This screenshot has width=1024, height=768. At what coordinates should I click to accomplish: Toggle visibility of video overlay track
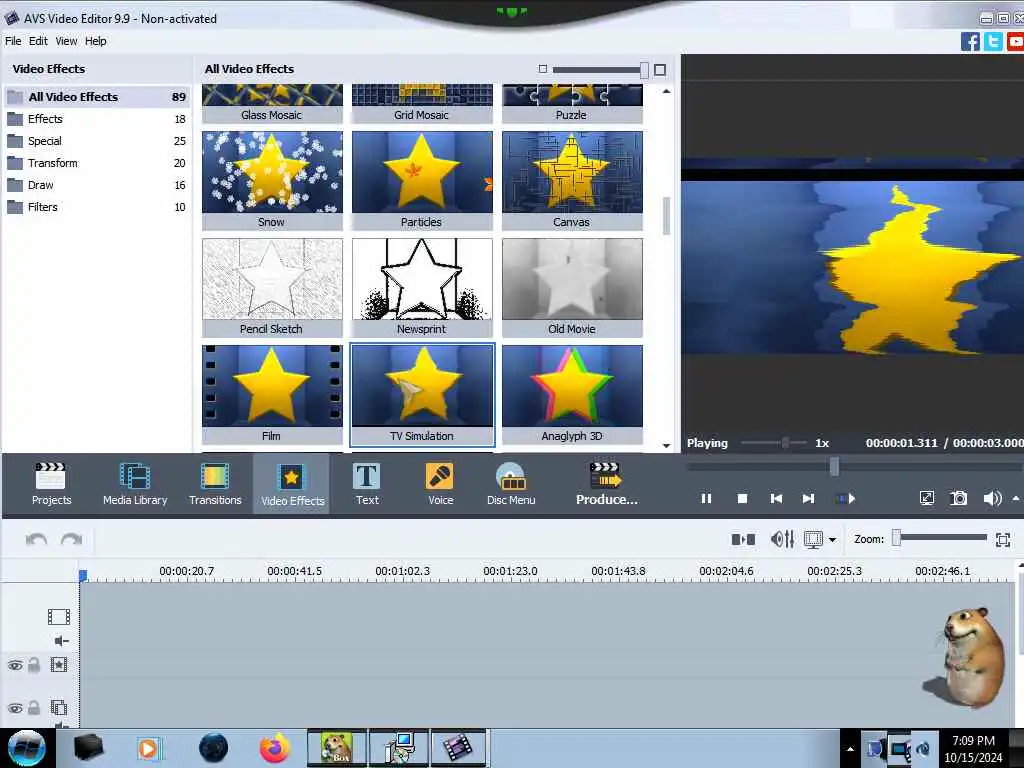(x=14, y=708)
